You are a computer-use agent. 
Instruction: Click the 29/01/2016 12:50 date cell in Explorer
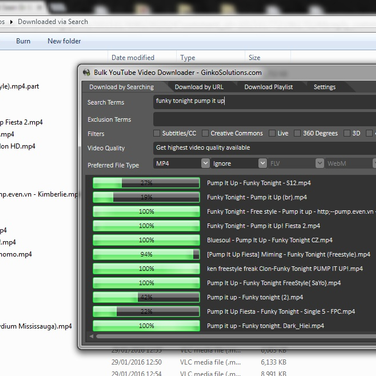tap(137, 362)
